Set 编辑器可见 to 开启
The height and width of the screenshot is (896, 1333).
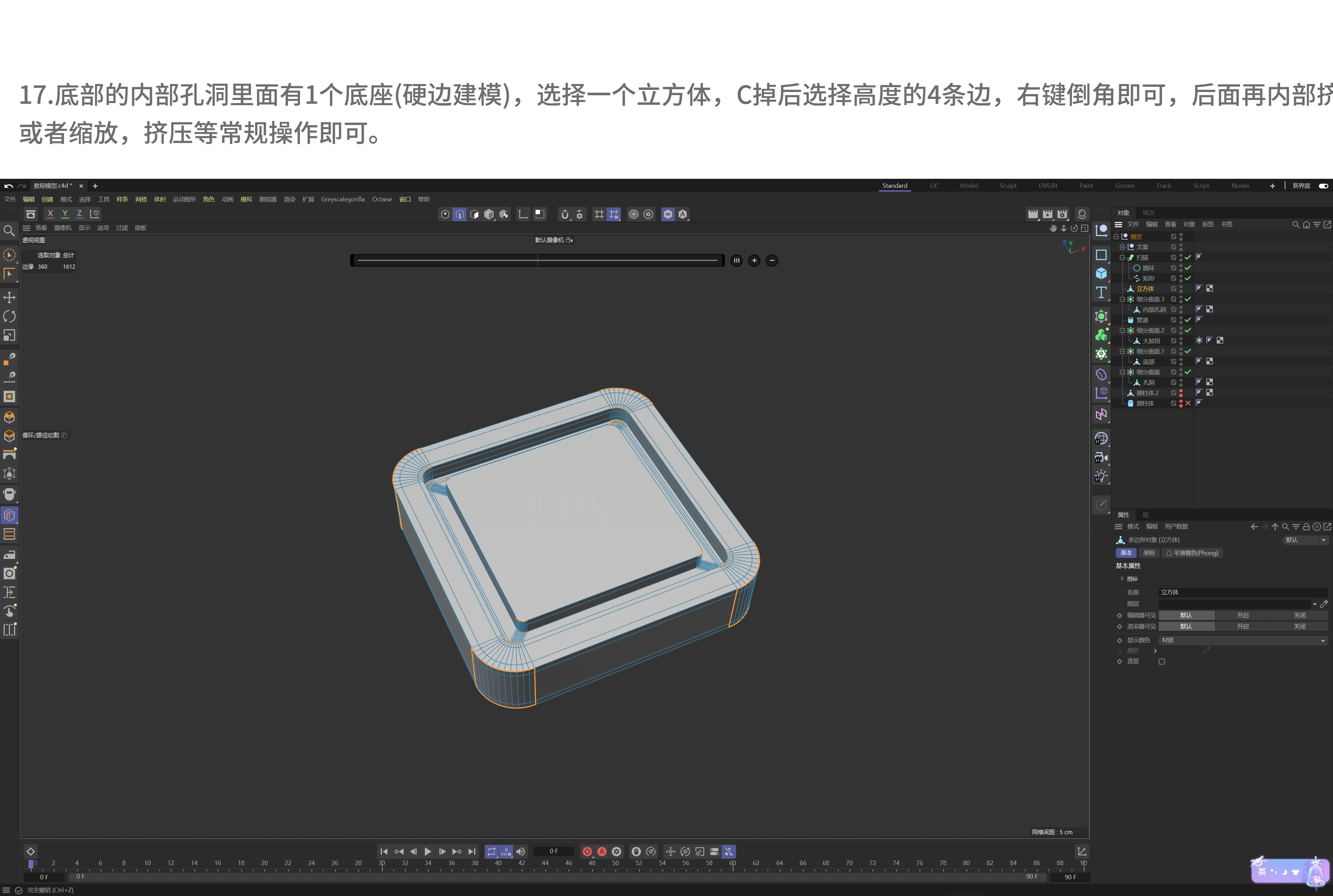[1243, 616]
